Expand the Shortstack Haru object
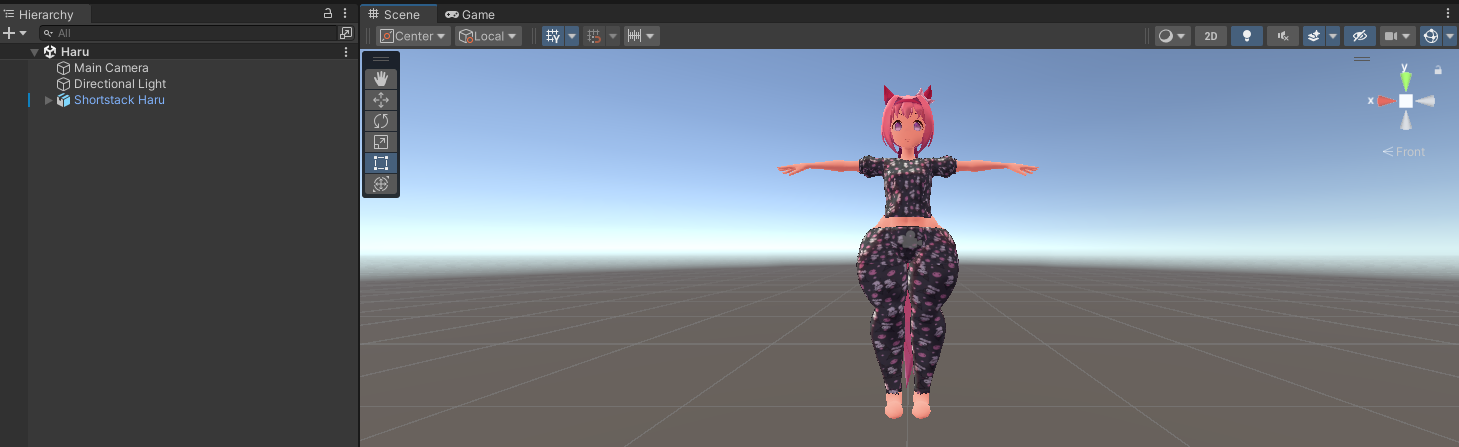Image resolution: width=1459 pixels, height=447 pixels. coord(48,100)
